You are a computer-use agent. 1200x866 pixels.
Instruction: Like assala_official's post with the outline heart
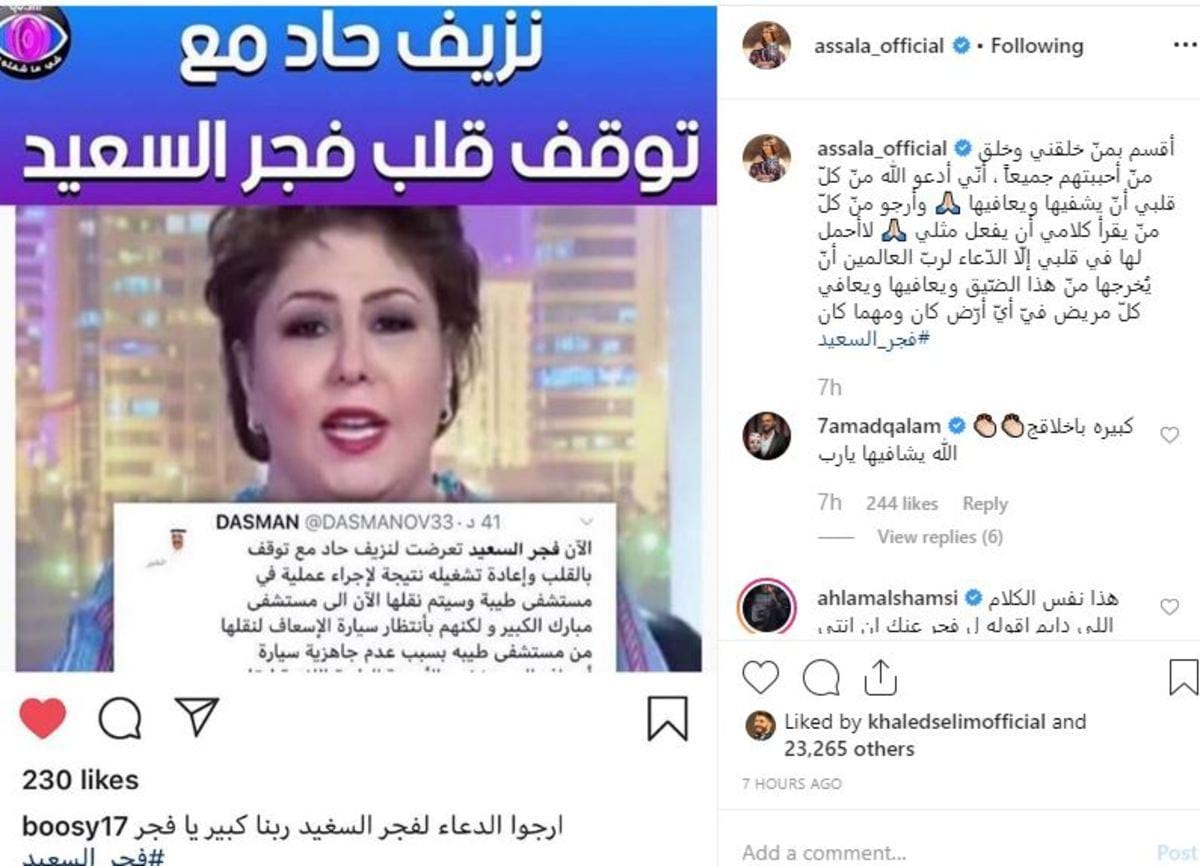point(761,677)
